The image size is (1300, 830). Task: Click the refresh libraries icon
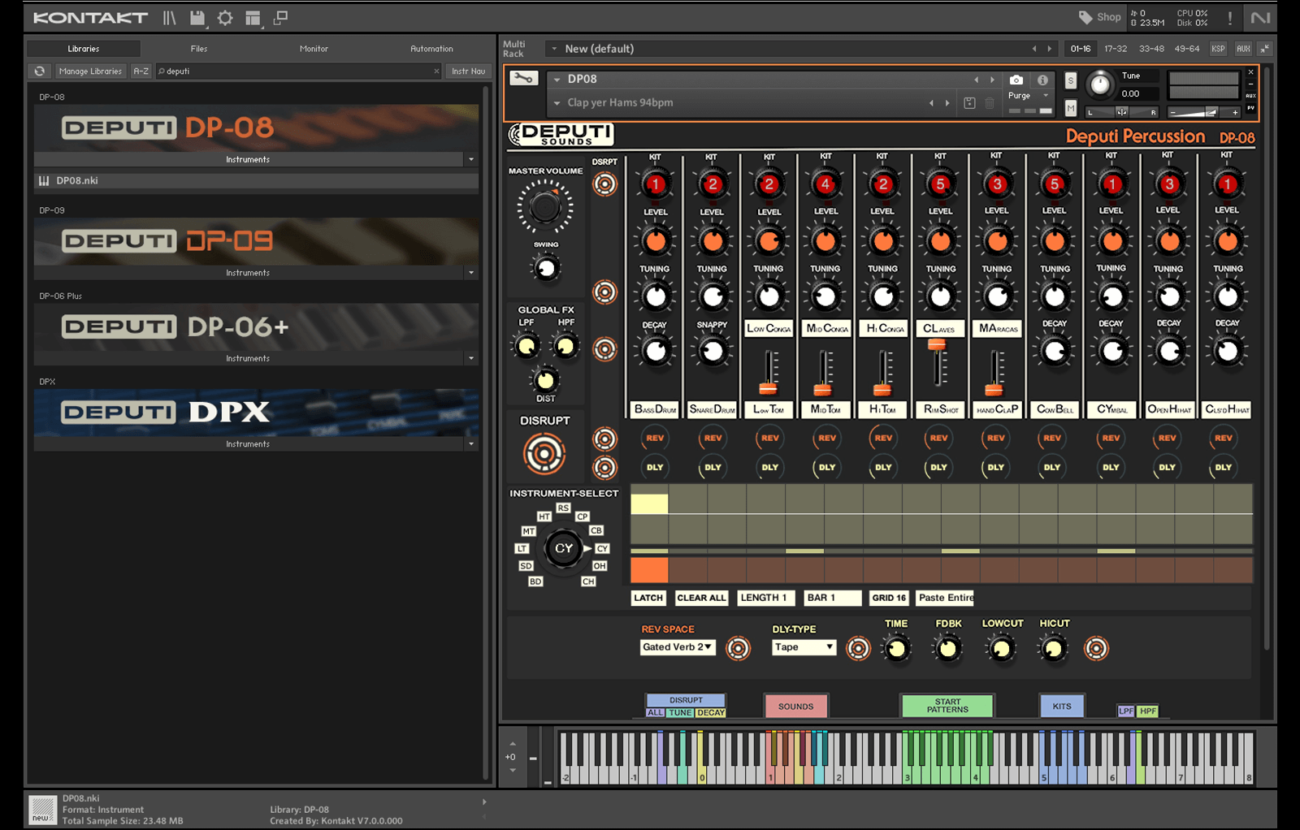click(40, 72)
